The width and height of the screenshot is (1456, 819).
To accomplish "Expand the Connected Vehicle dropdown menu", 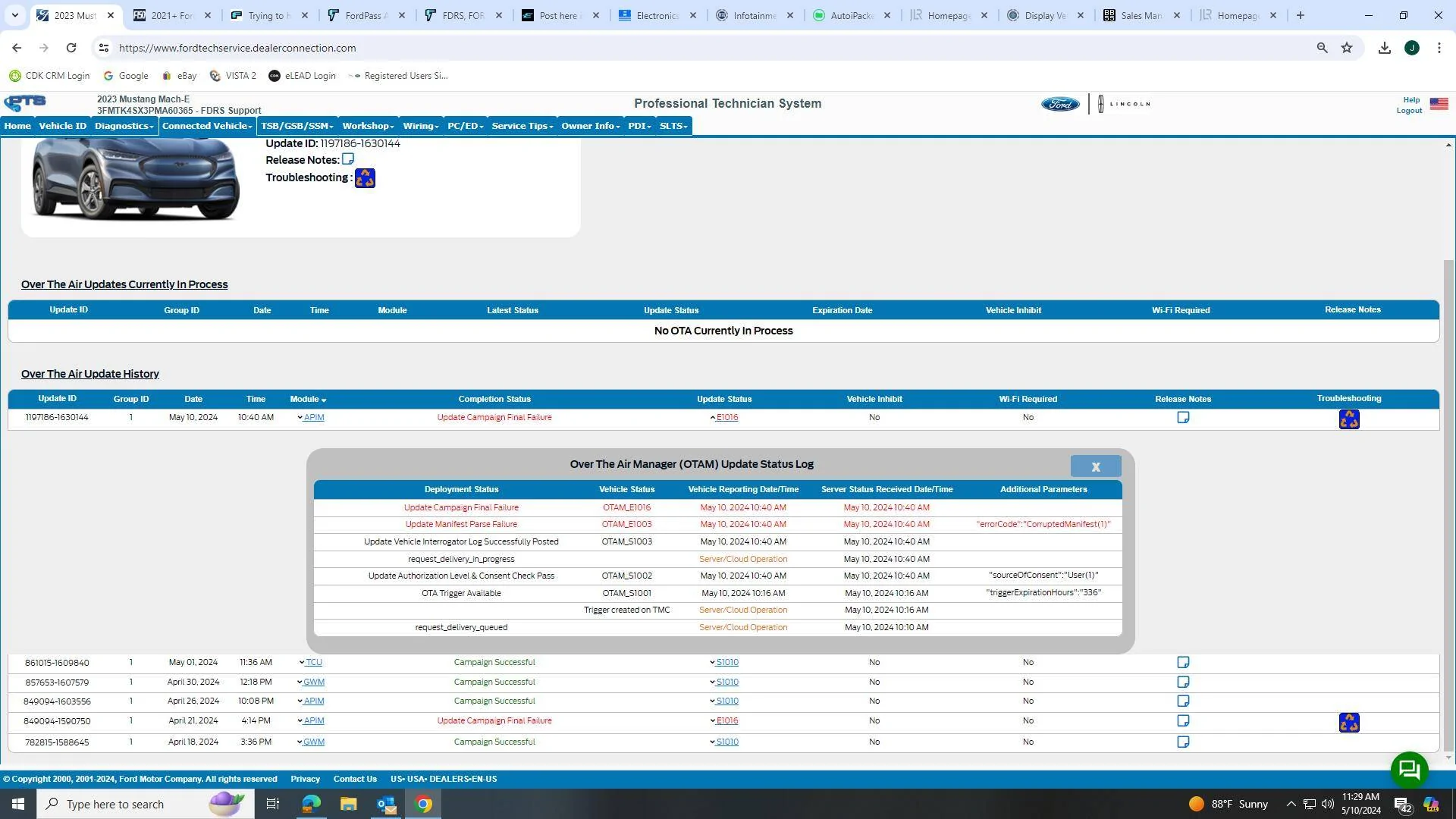I will click(x=207, y=126).
